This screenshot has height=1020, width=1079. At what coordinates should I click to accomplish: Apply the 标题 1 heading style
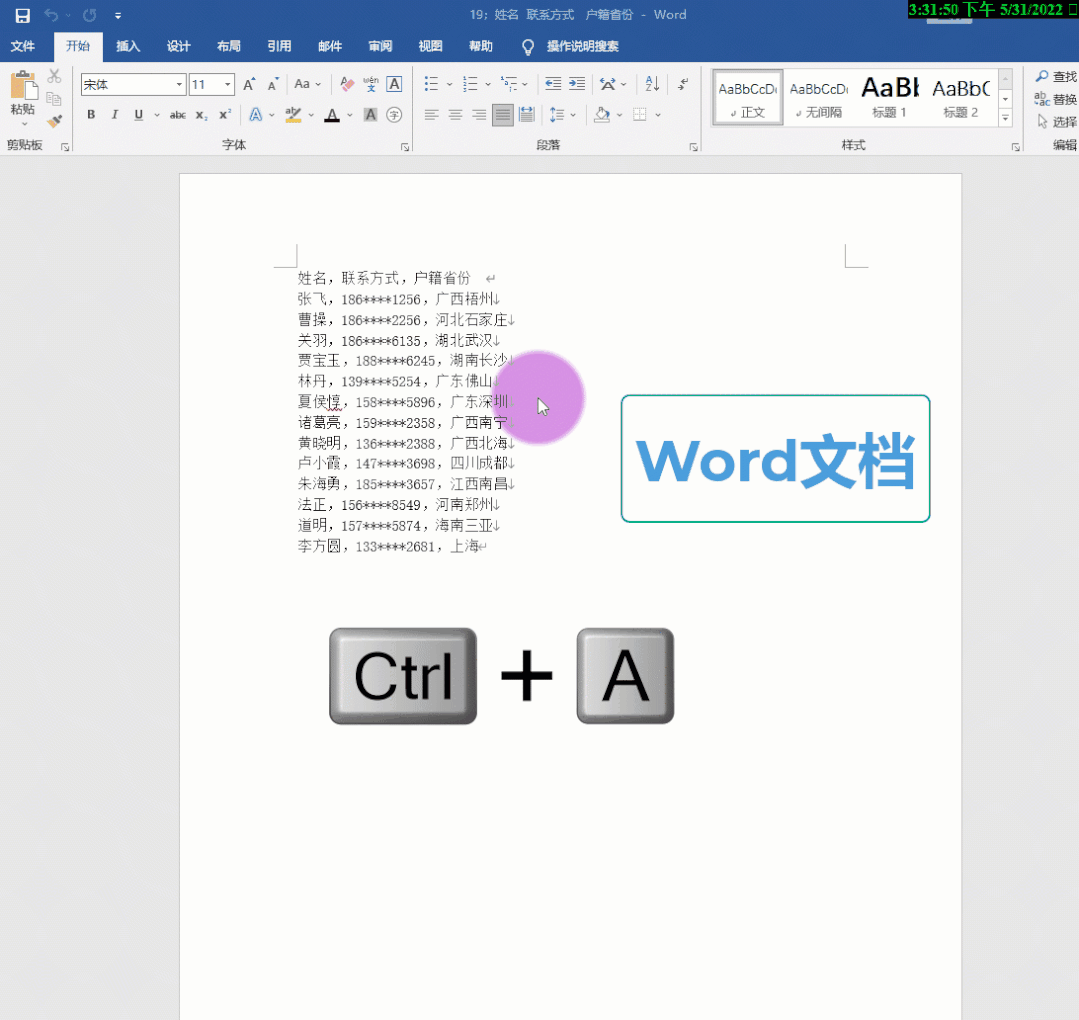[890, 98]
